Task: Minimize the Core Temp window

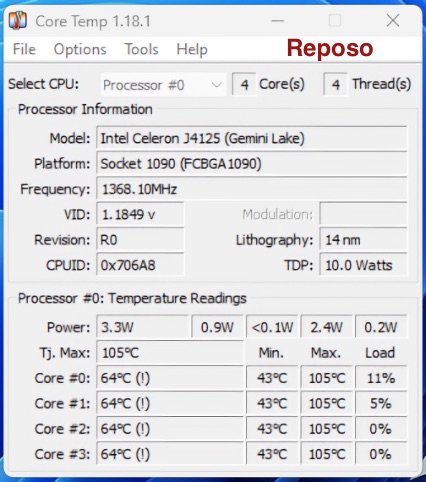Action: [x=277, y=21]
